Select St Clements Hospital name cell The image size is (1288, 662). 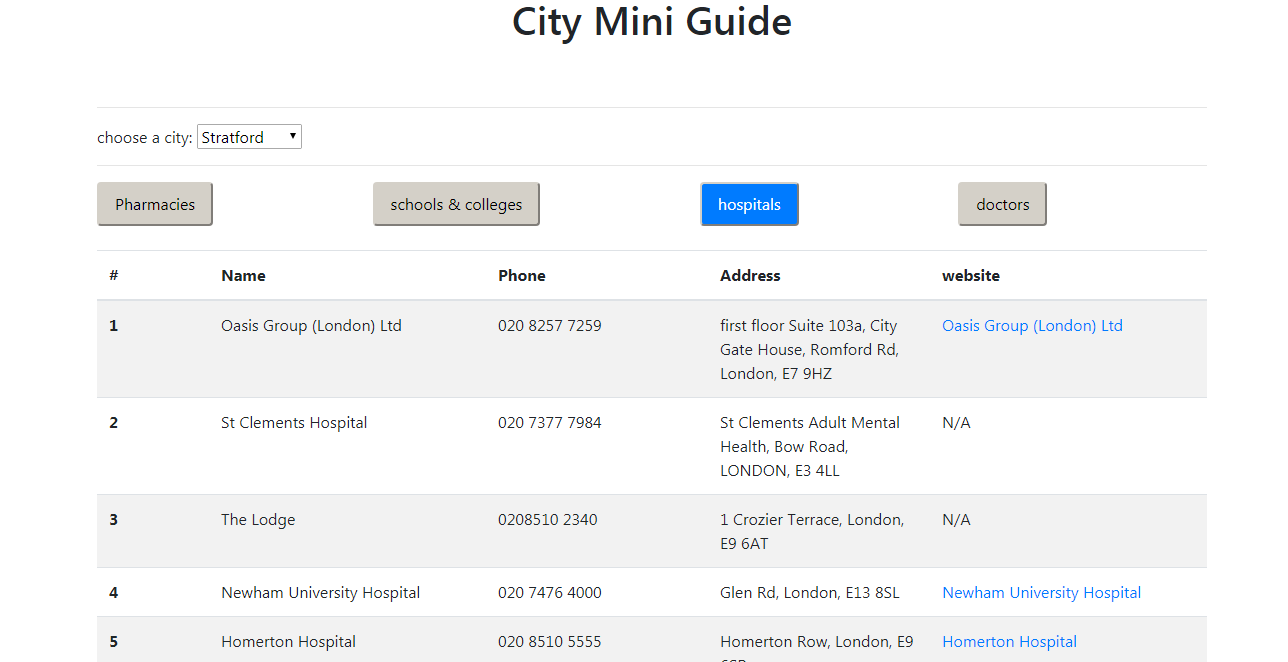point(294,423)
